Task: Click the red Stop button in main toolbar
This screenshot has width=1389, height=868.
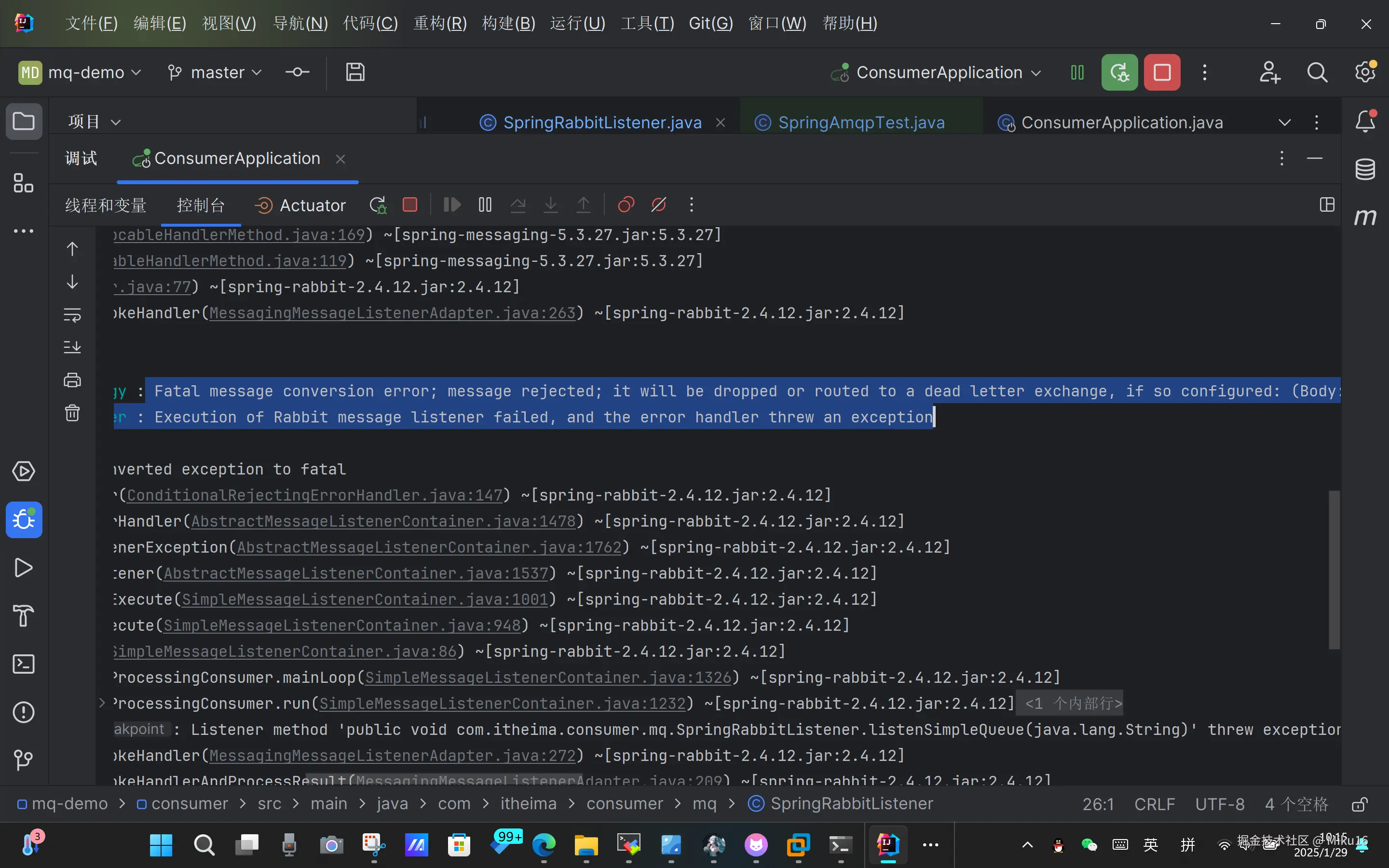Action: pyautogui.click(x=1162, y=73)
